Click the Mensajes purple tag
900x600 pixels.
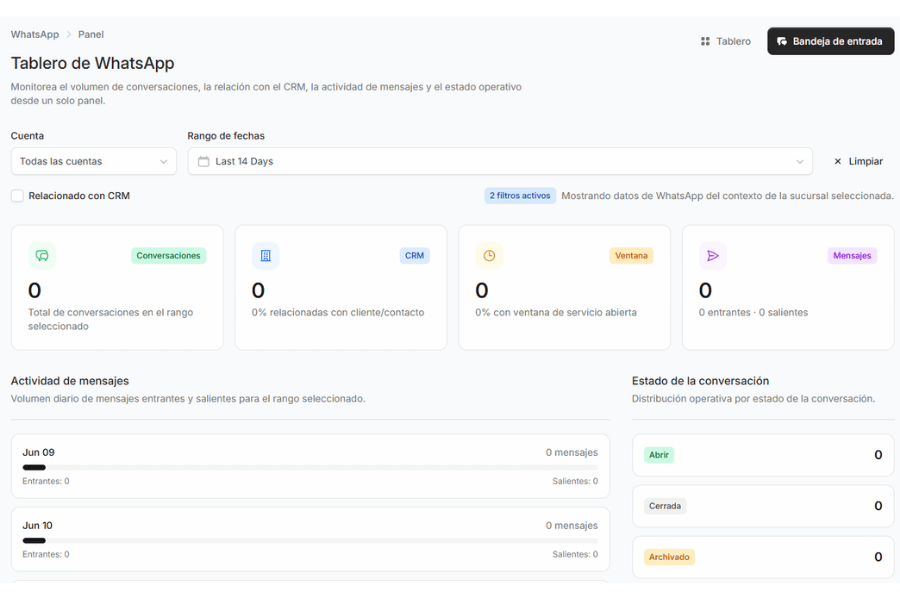point(852,256)
